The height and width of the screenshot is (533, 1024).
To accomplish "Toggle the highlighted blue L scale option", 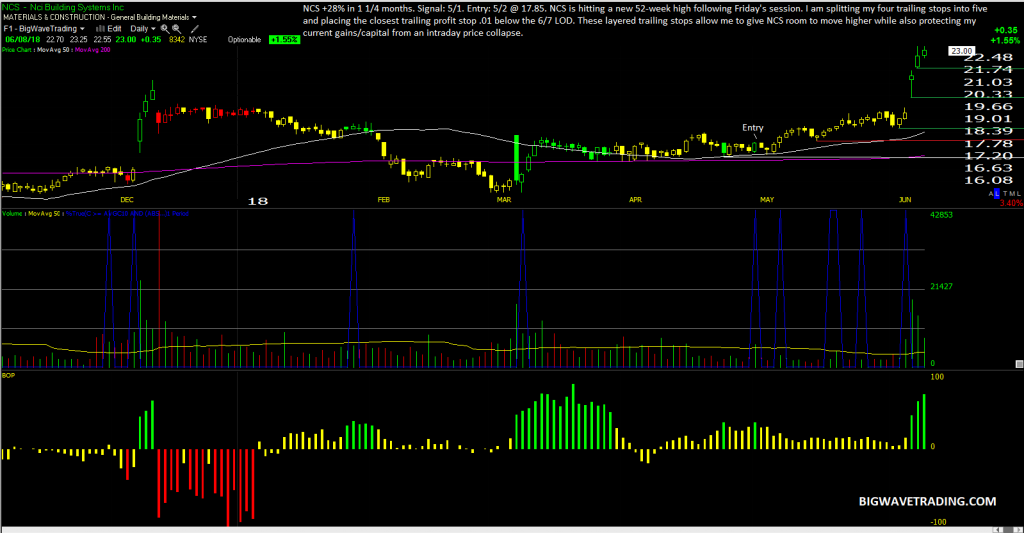I will [x=997, y=193].
